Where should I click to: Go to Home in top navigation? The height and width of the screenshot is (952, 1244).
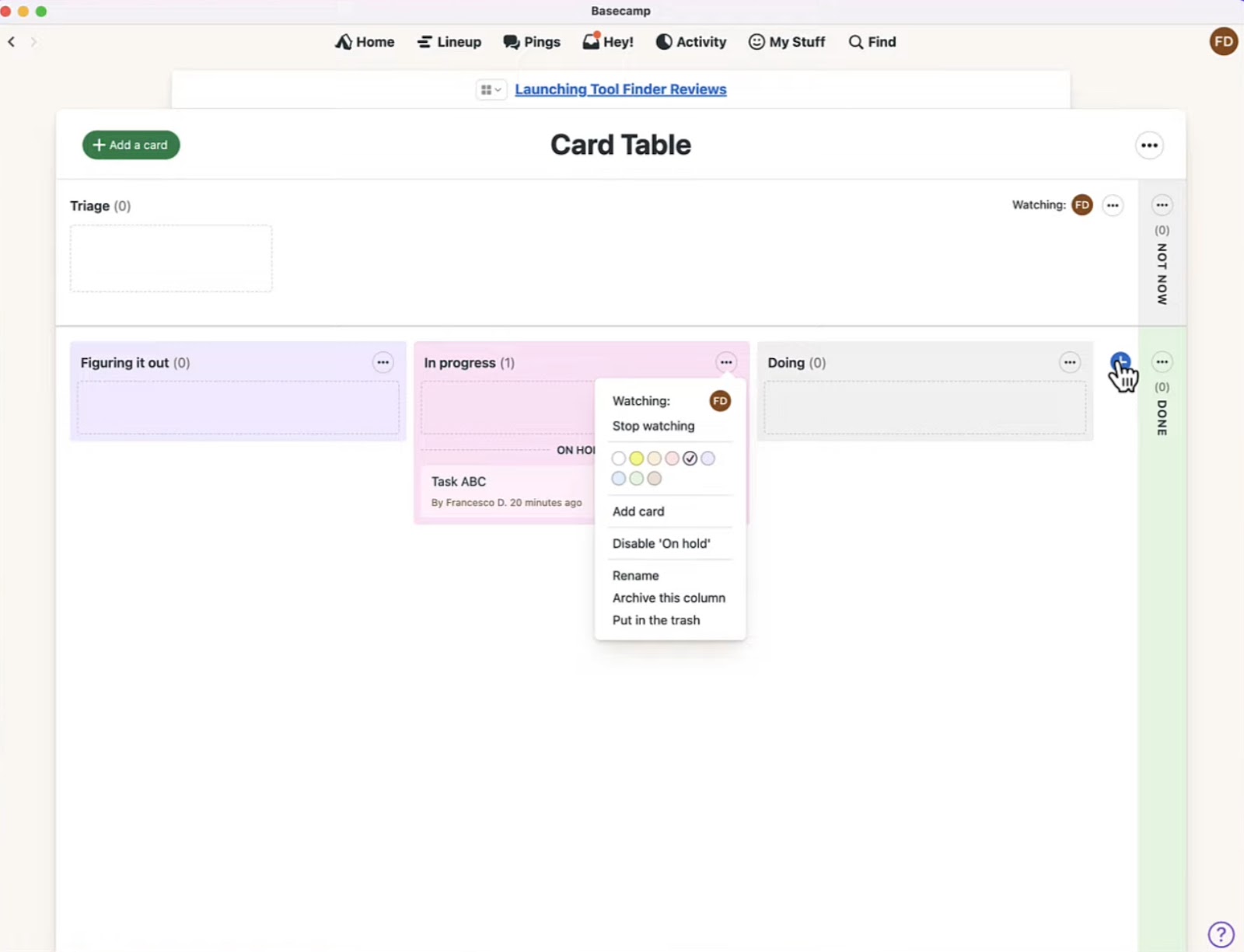click(x=365, y=42)
